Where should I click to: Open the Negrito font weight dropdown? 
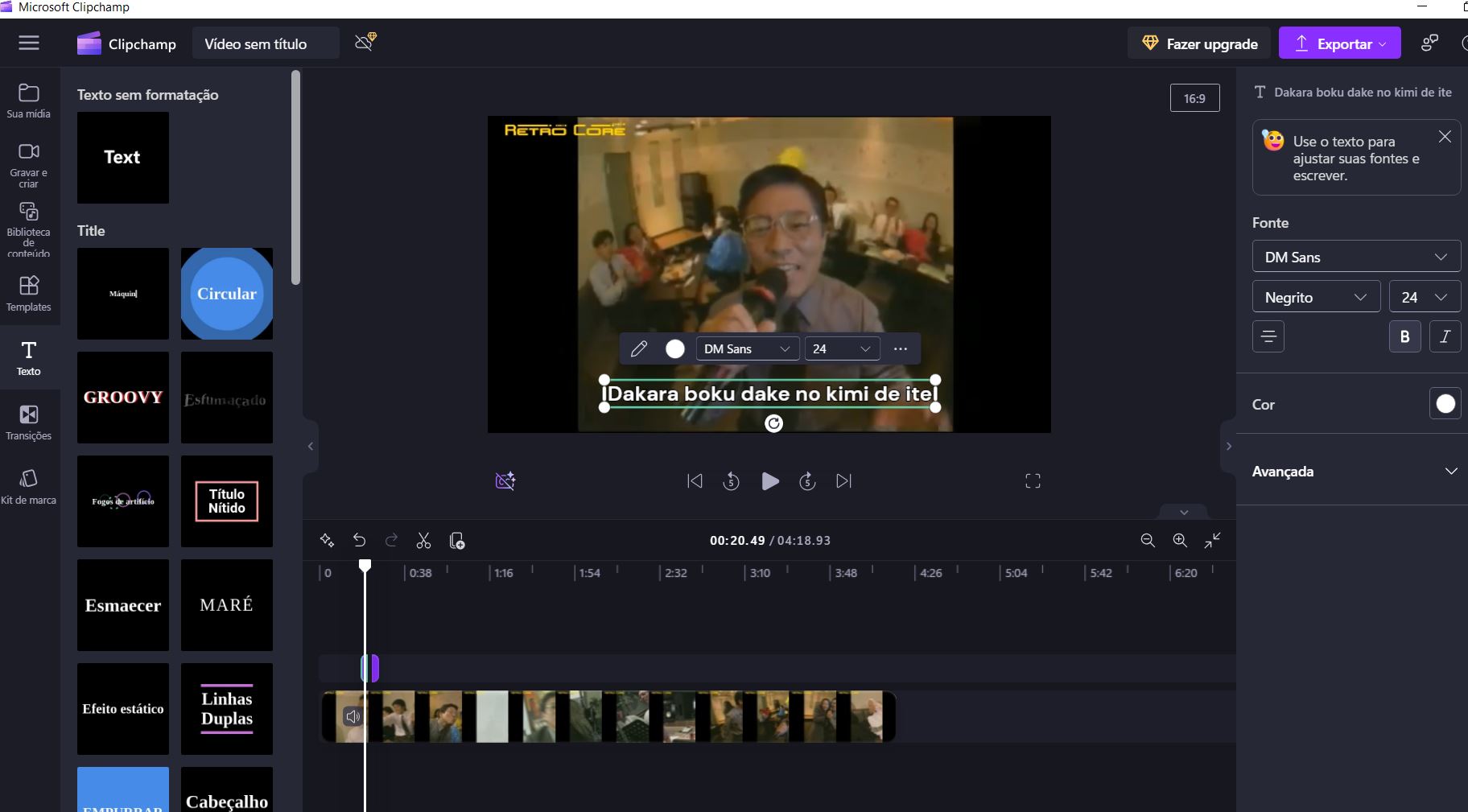pos(1316,297)
